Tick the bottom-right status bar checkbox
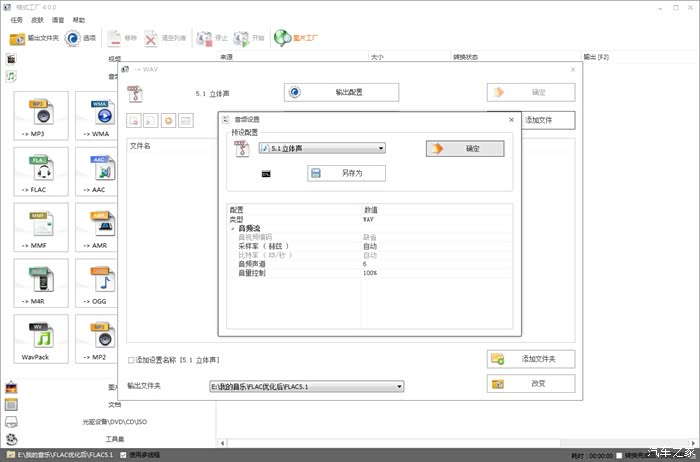This screenshot has height=462, width=700. pos(619,455)
